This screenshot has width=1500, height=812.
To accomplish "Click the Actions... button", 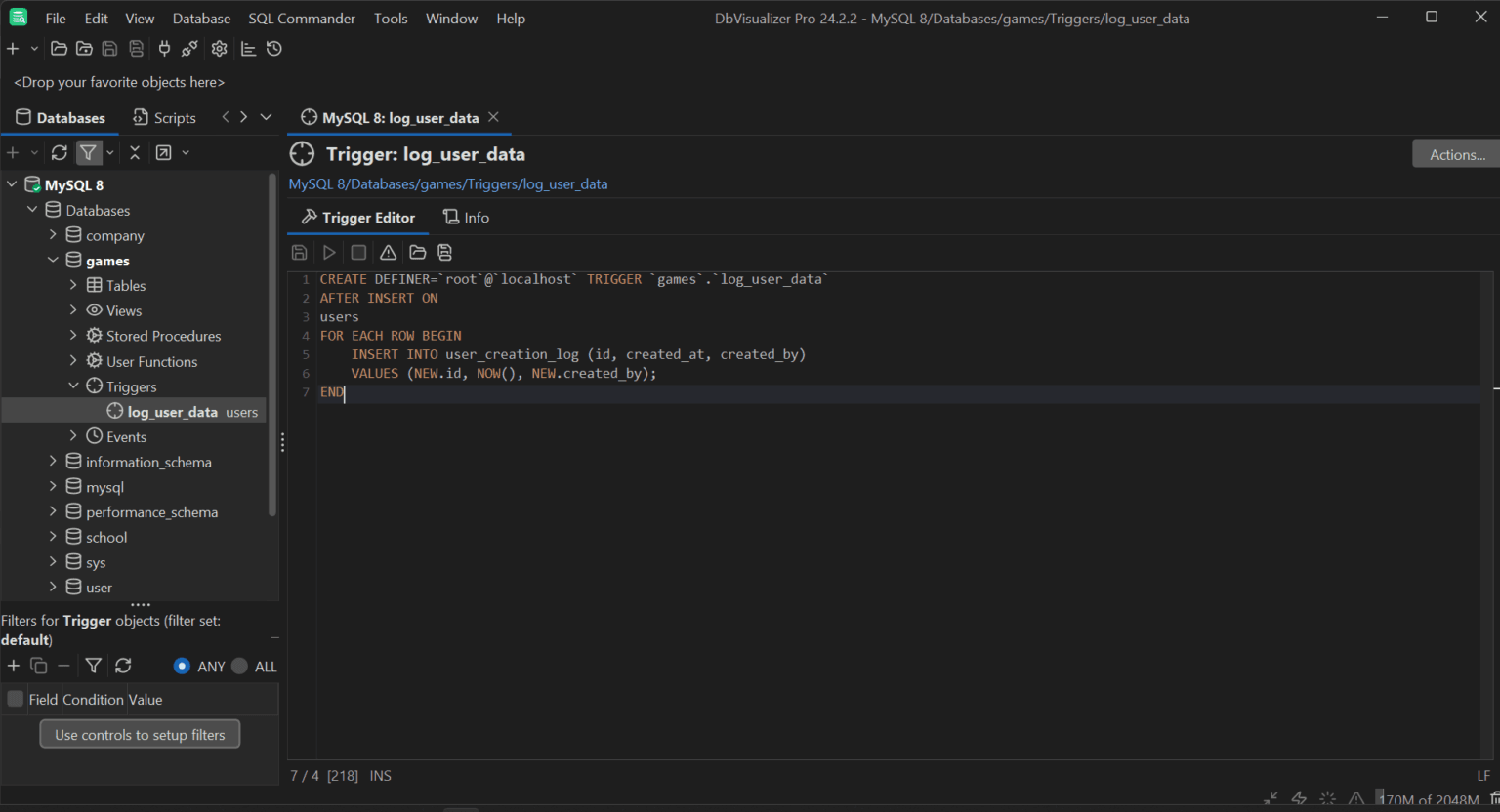I will tap(1456, 154).
